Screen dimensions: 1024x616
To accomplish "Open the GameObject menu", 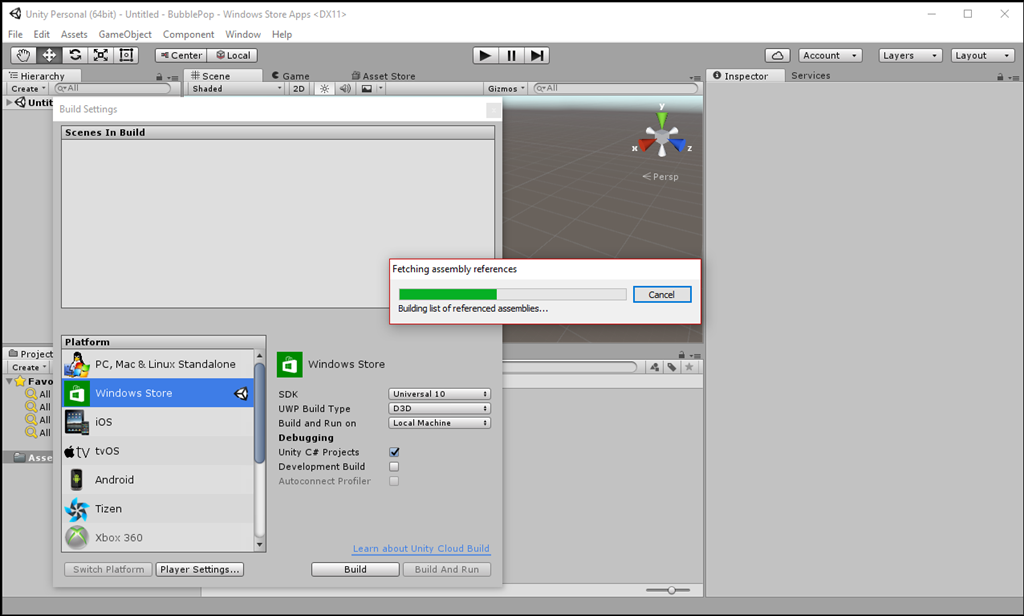I will click(x=125, y=34).
